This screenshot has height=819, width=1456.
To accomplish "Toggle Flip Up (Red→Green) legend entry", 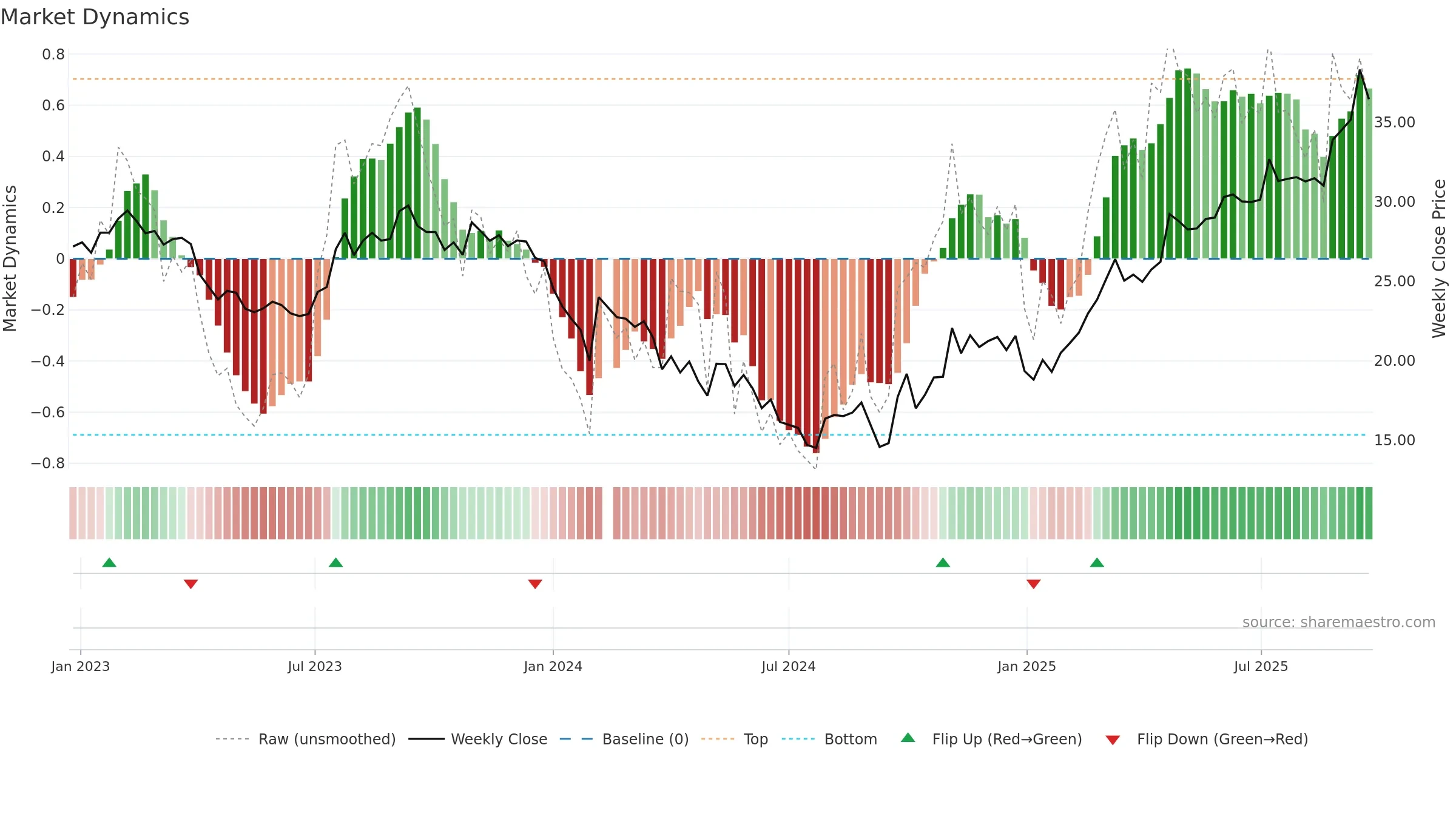I will tap(992, 739).
